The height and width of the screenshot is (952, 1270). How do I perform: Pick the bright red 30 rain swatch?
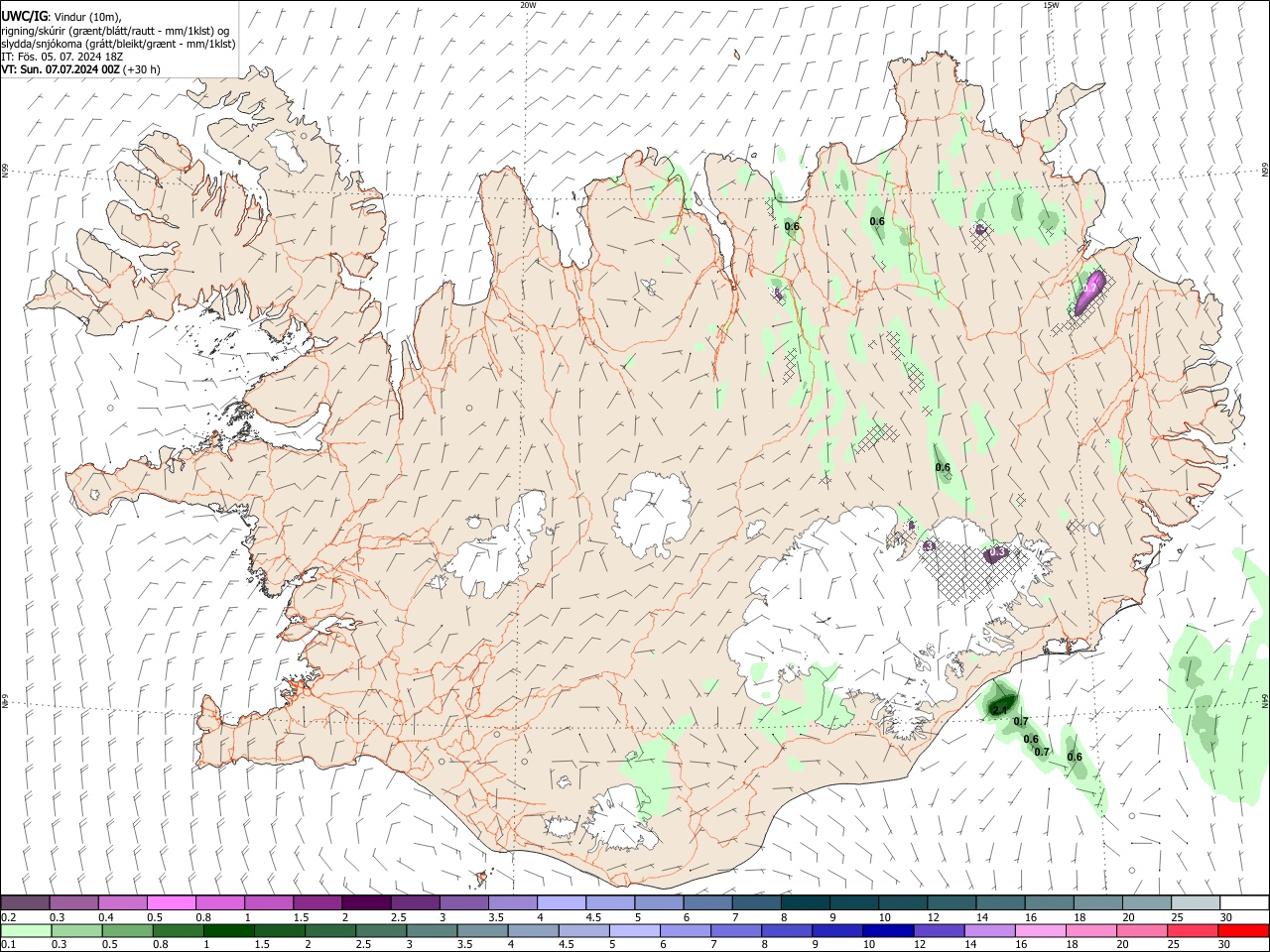coord(1244,930)
